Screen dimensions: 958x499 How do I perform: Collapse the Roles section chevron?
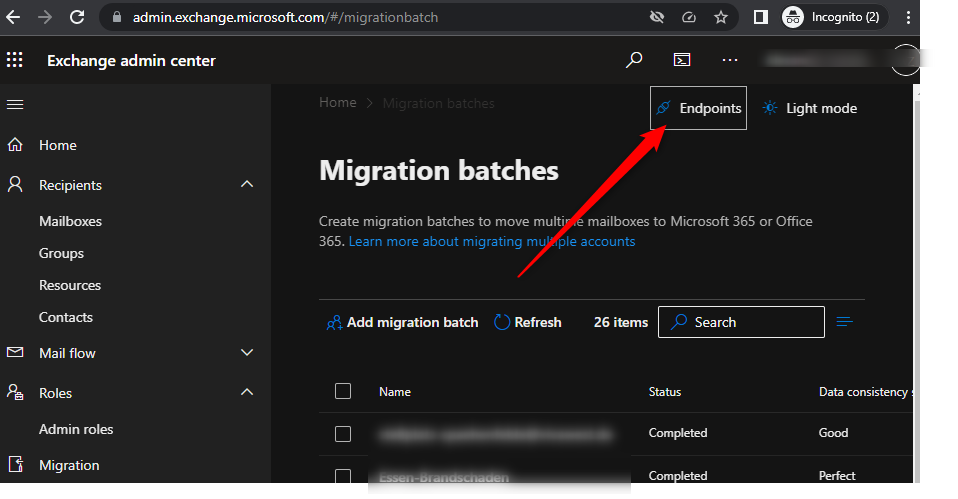[247, 392]
